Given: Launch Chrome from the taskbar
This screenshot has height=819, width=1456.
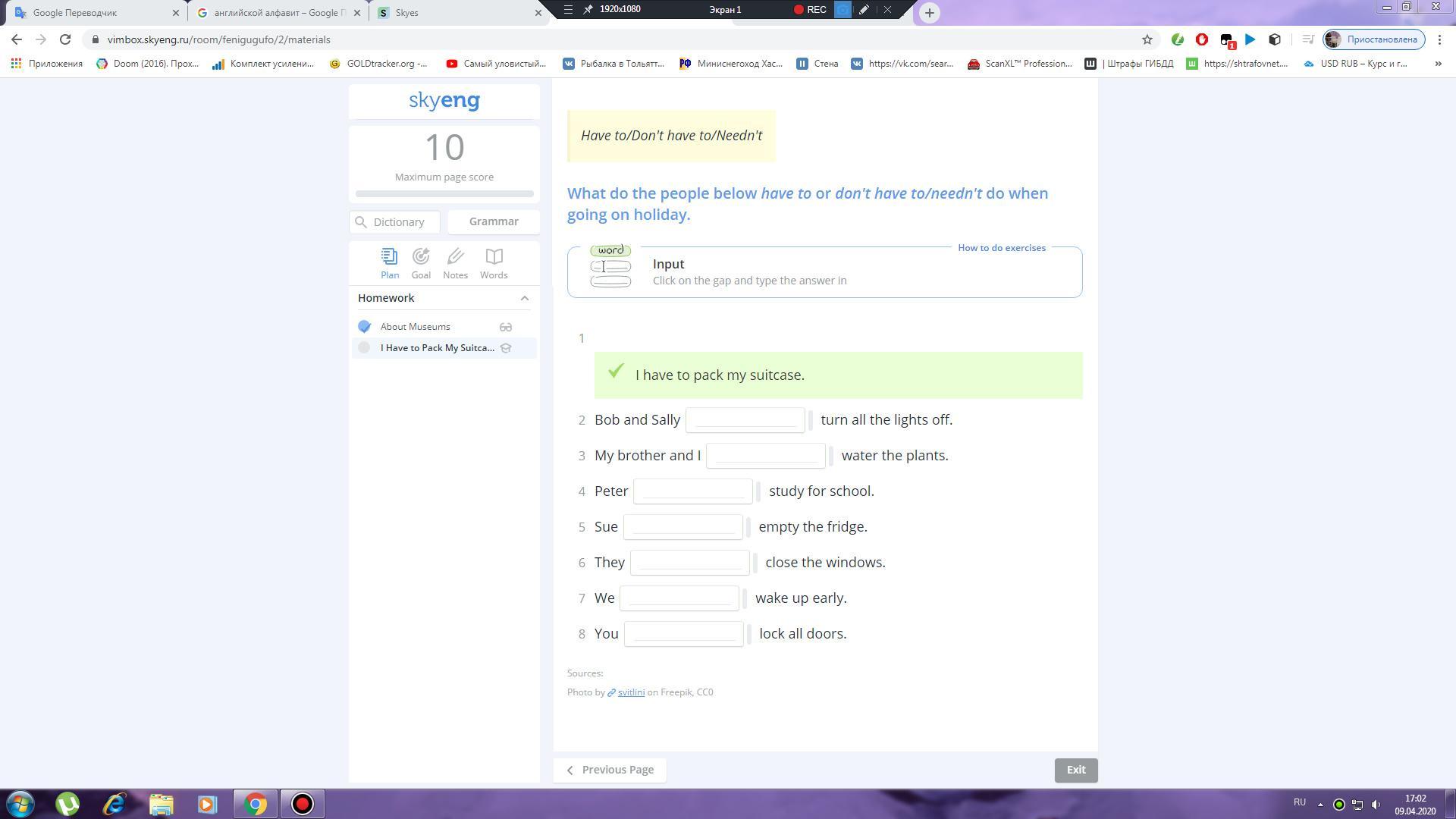Looking at the screenshot, I should (256, 804).
